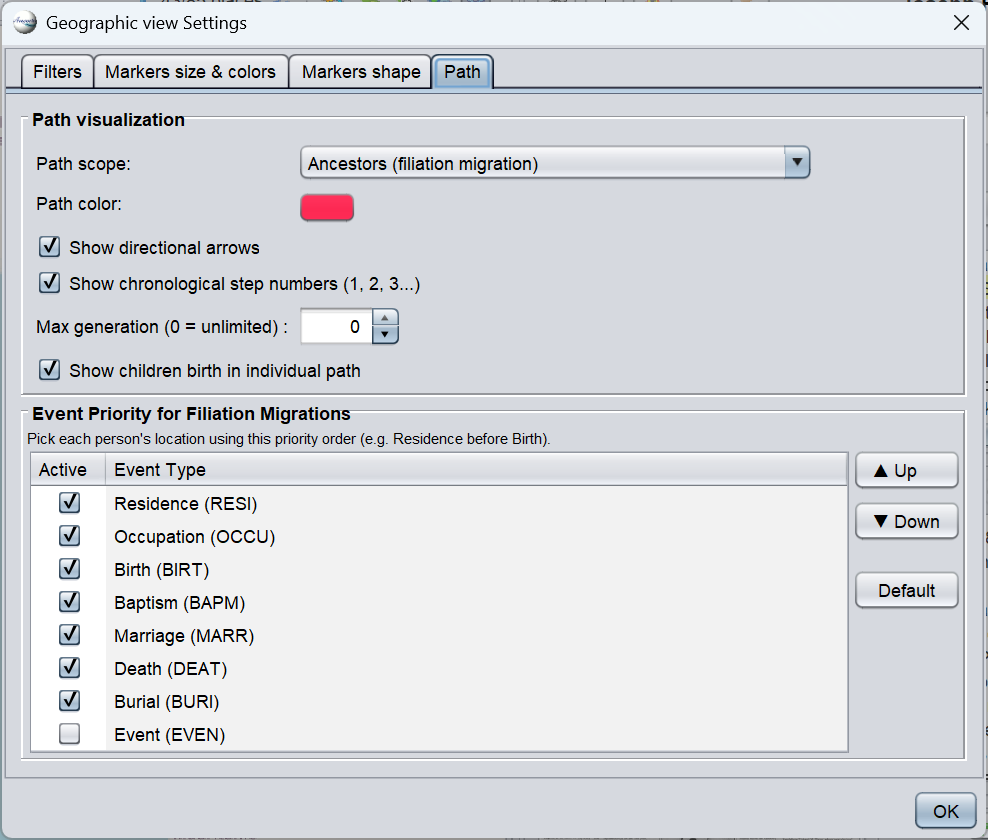Uncheck Death (DEAT) active checkbox
Screen dimensions: 988x840
click(69, 668)
